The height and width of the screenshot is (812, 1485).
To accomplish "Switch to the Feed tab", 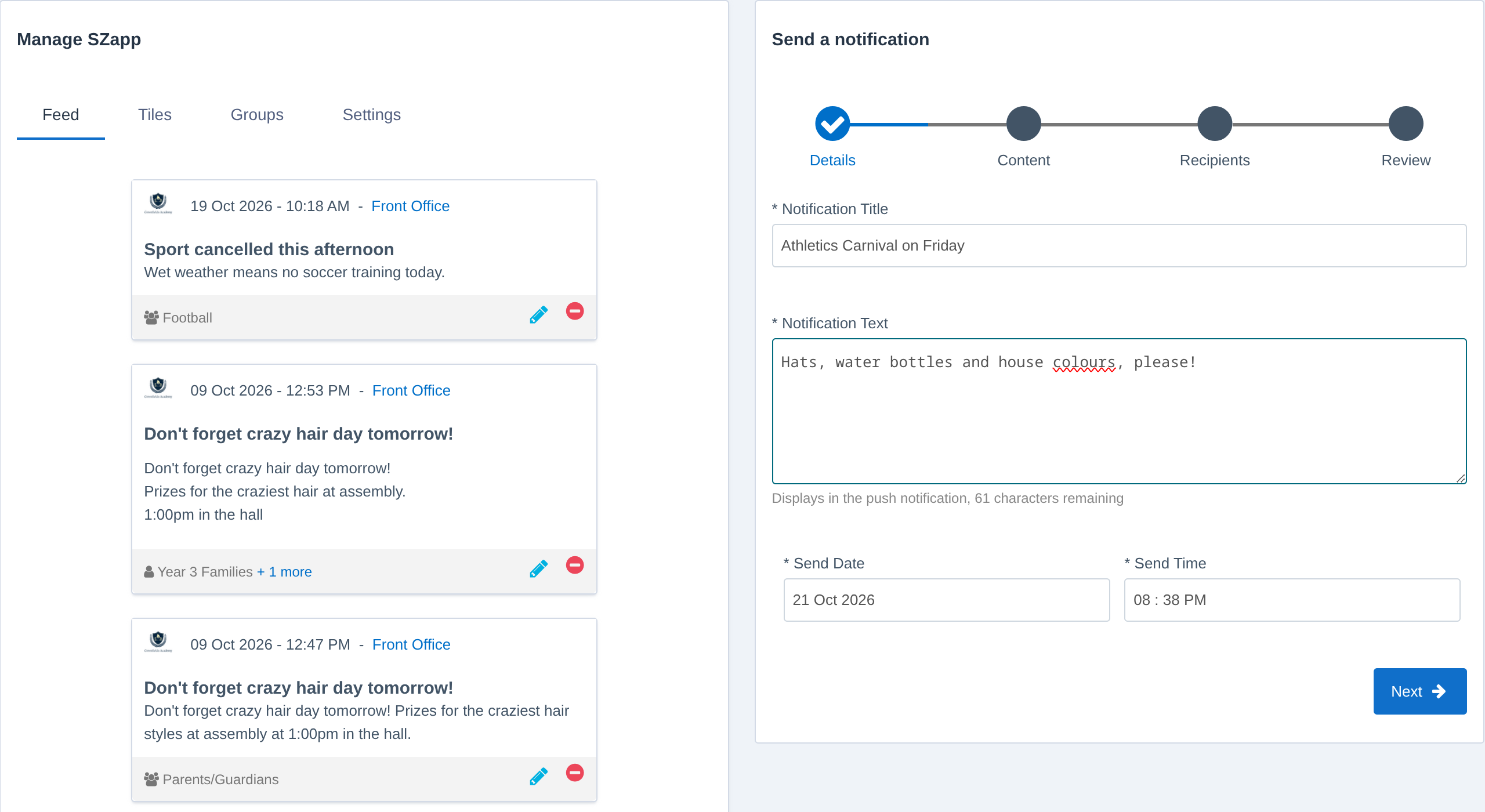I will pos(61,115).
